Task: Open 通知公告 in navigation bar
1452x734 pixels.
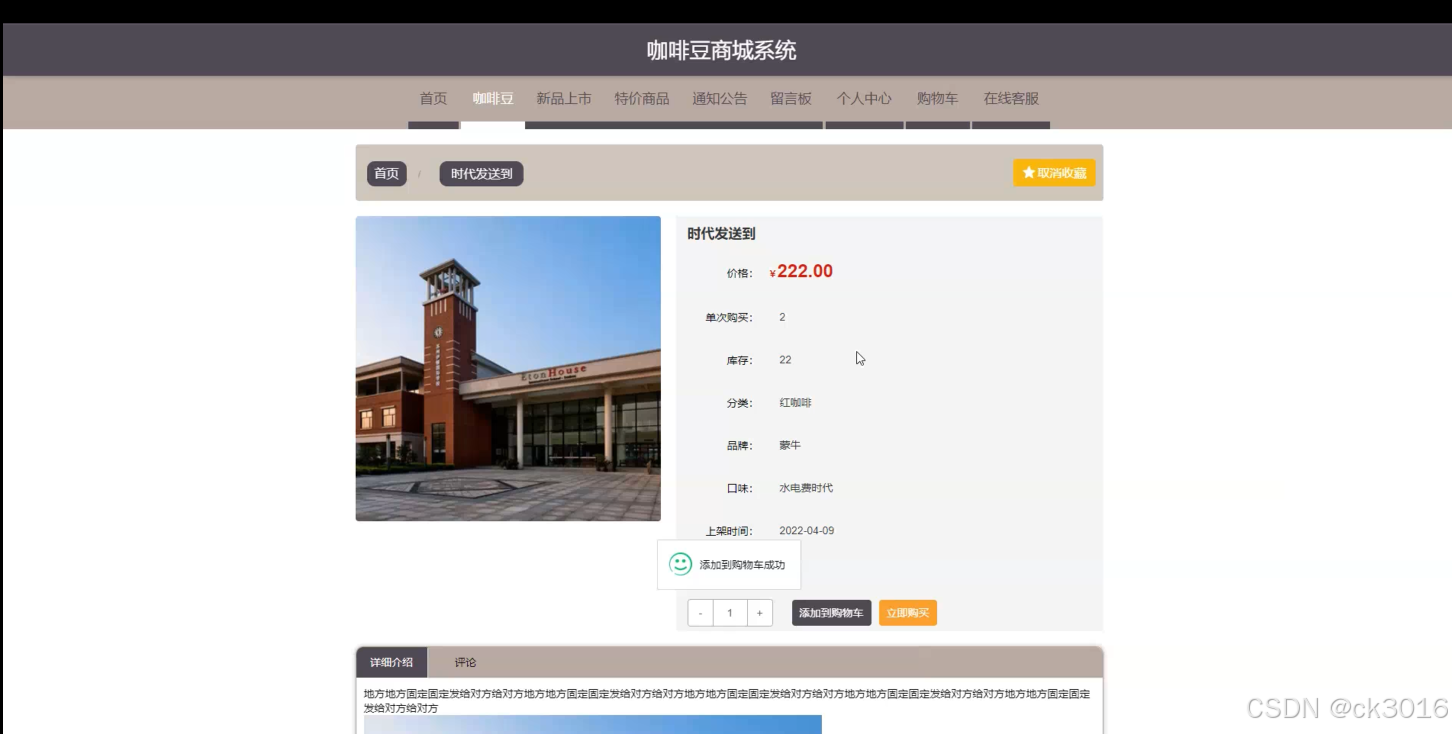Action: point(720,98)
